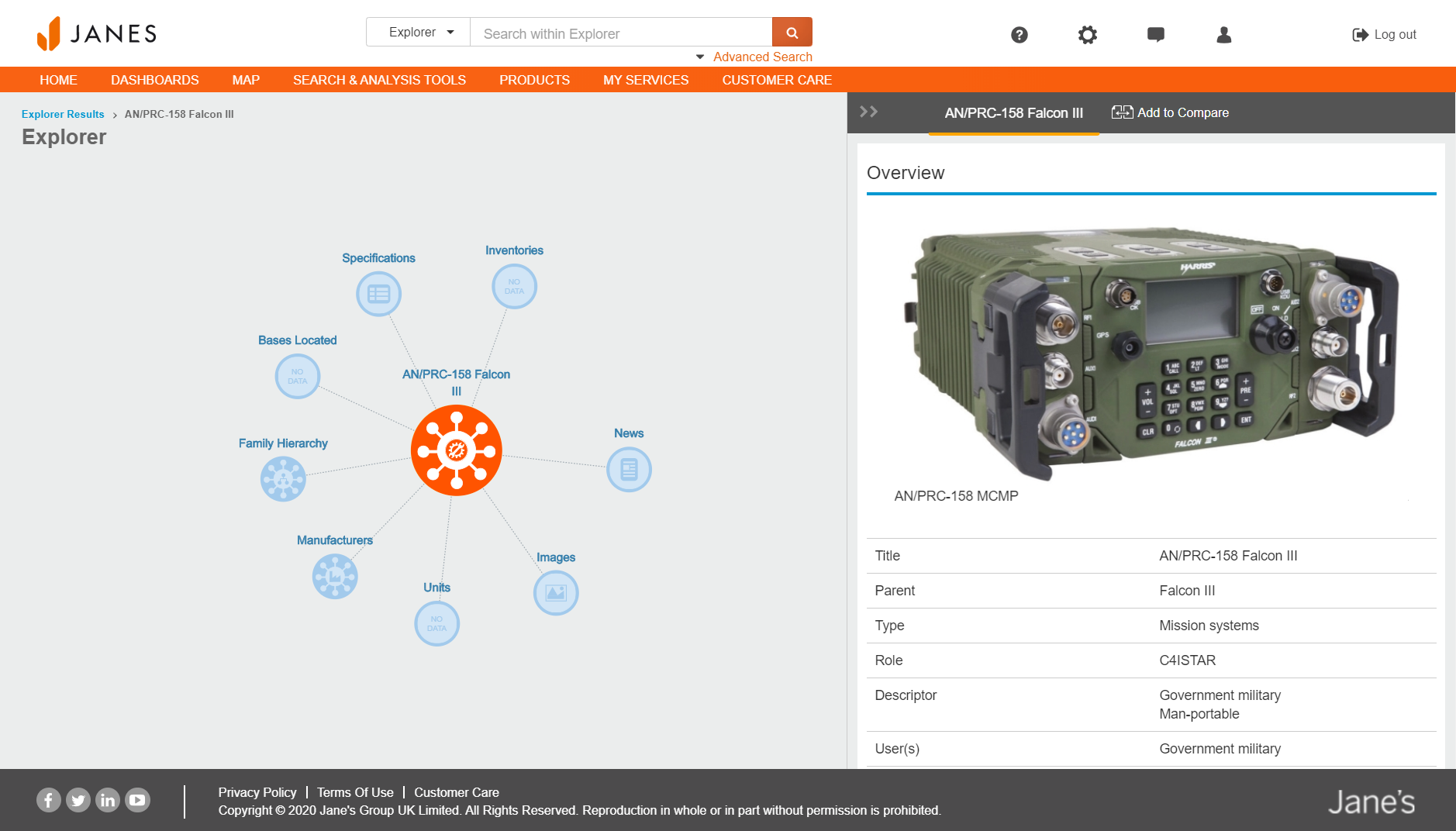
Task: Open the Images node icon
Action: click(x=556, y=593)
